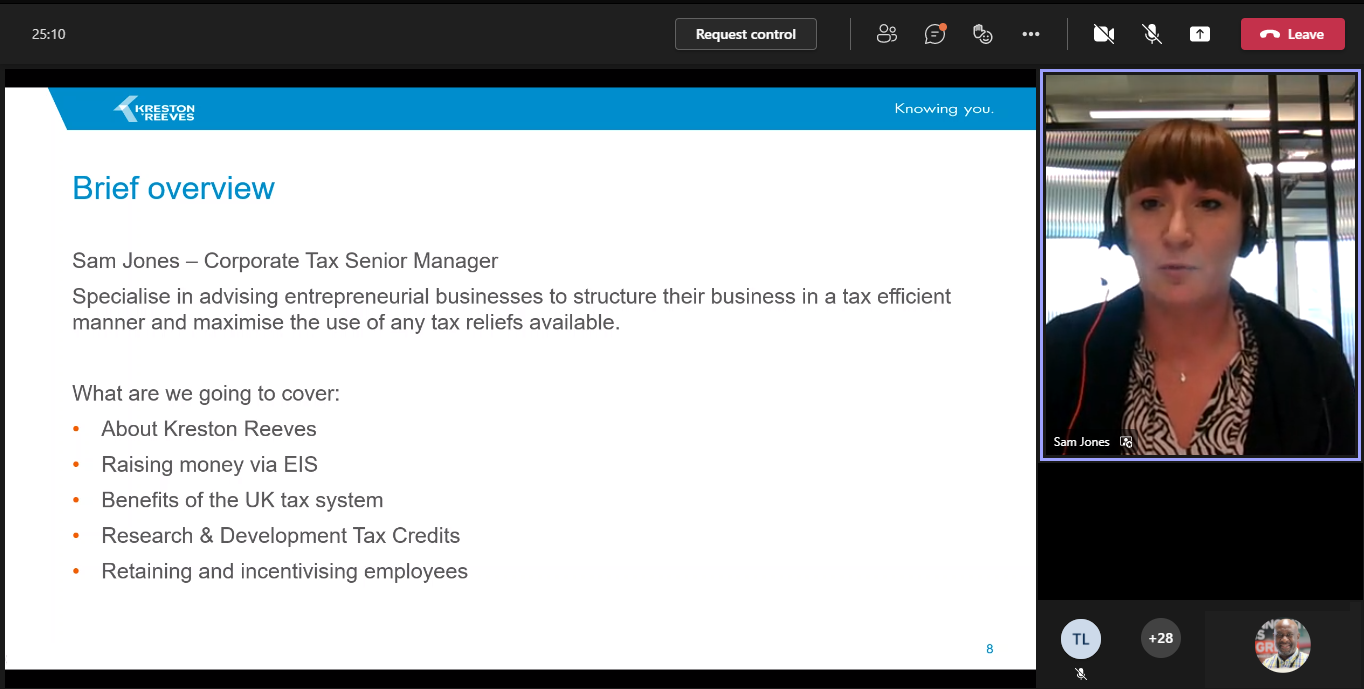Click the 25:10 meeting timer
The image size is (1364, 689).
pos(49,34)
